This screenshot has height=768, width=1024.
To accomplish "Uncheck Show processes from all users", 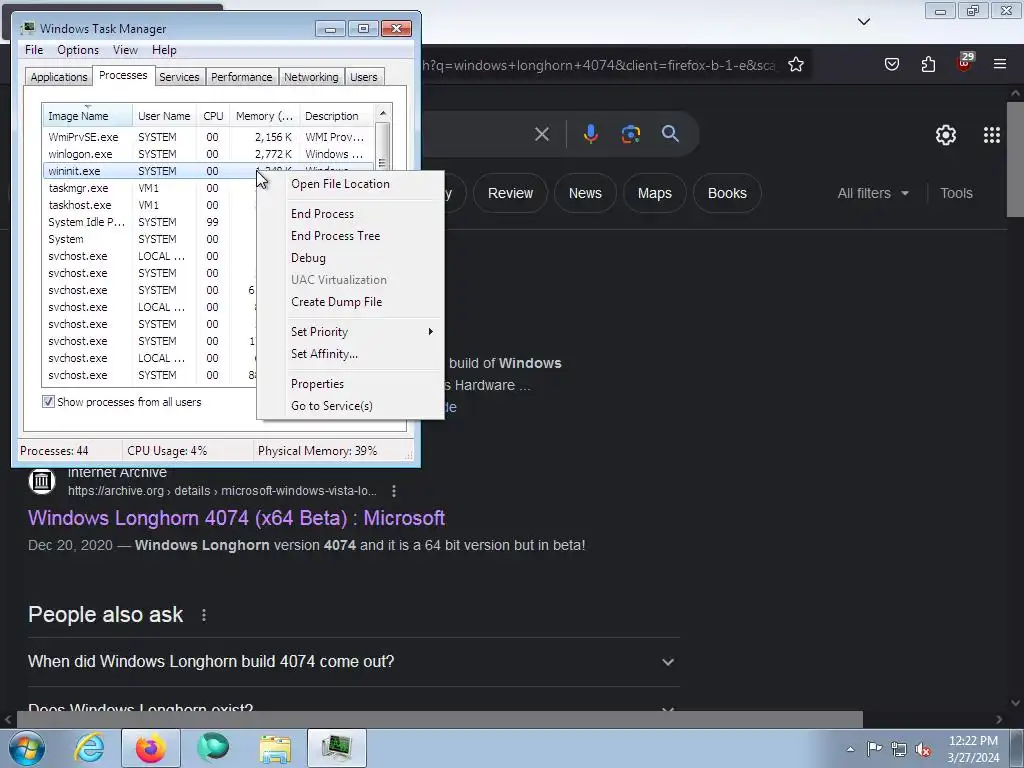I will pos(48,402).
